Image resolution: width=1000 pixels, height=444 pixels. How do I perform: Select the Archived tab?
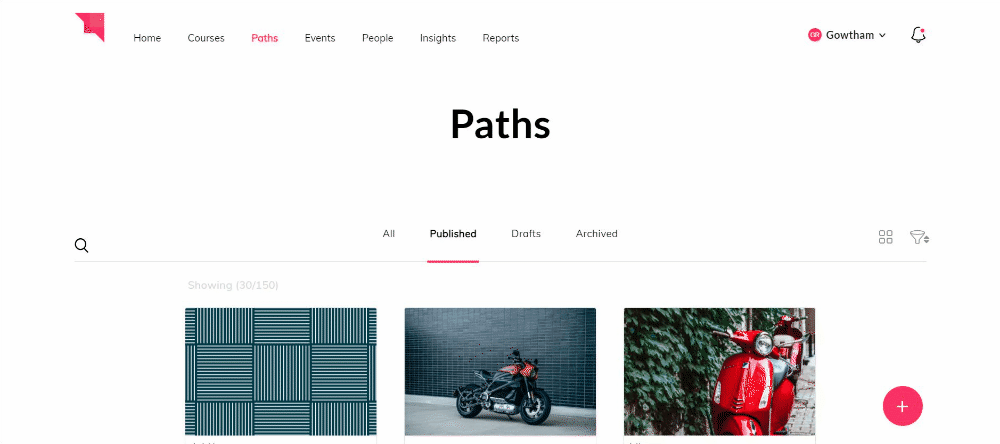point(596,233)
